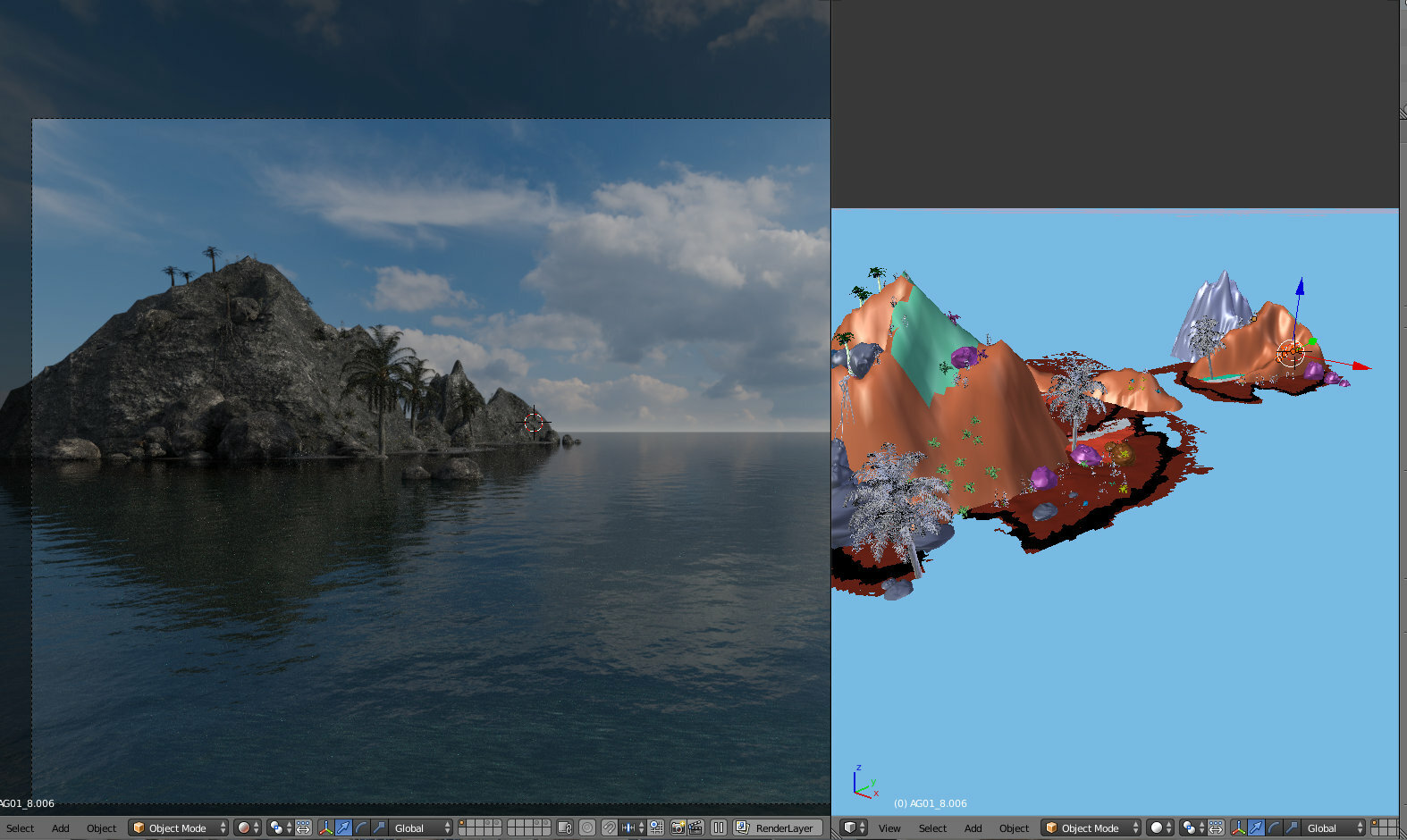1407x840 pixels.
Task: Open Select menu in left viewport header
Action: pyautogui.click(x=20, y=828)
